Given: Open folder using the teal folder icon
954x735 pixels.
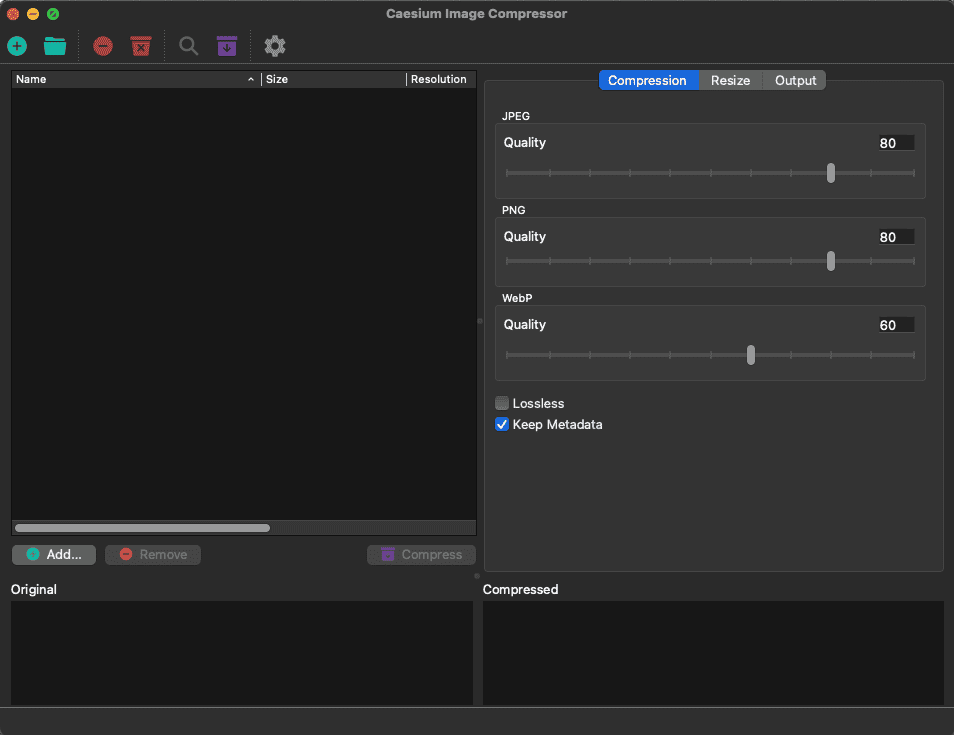Looking at the screenshot, I should (55, 46).
